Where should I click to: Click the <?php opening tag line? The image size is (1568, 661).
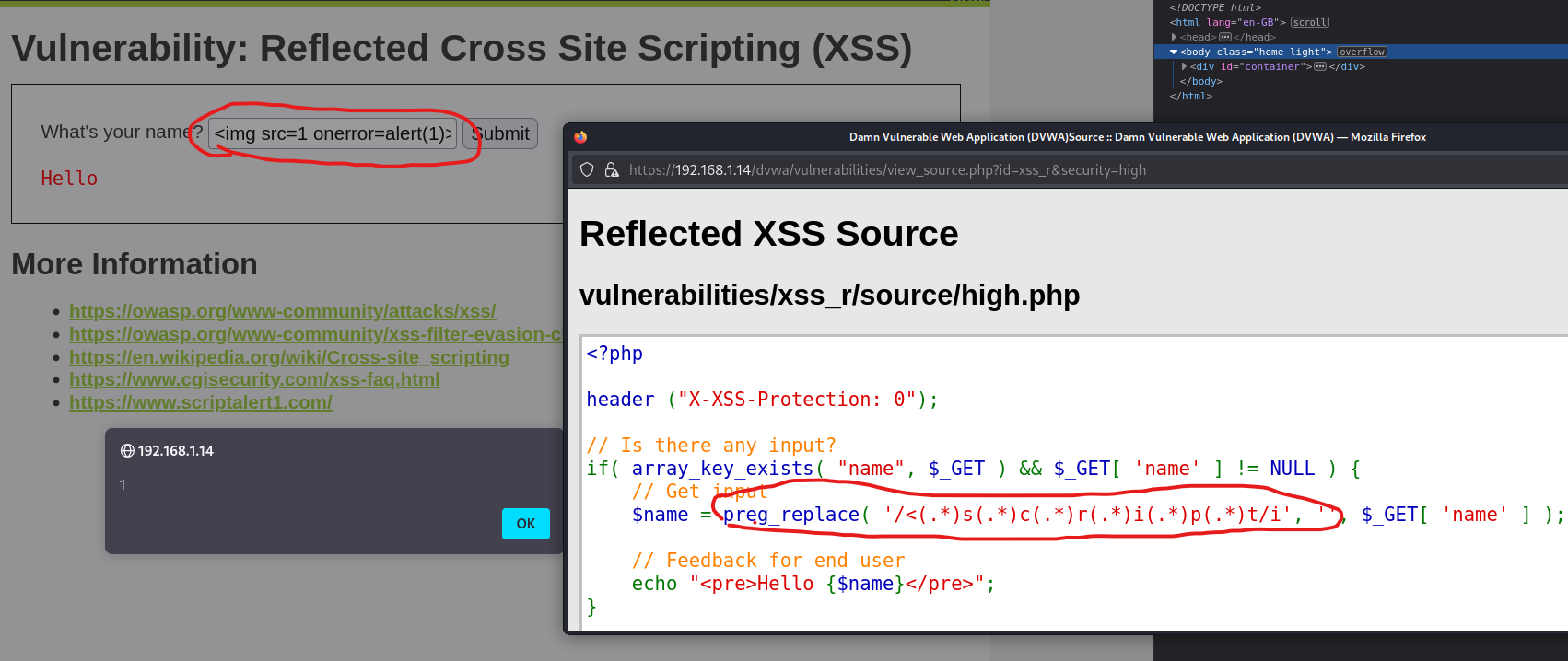614,354
